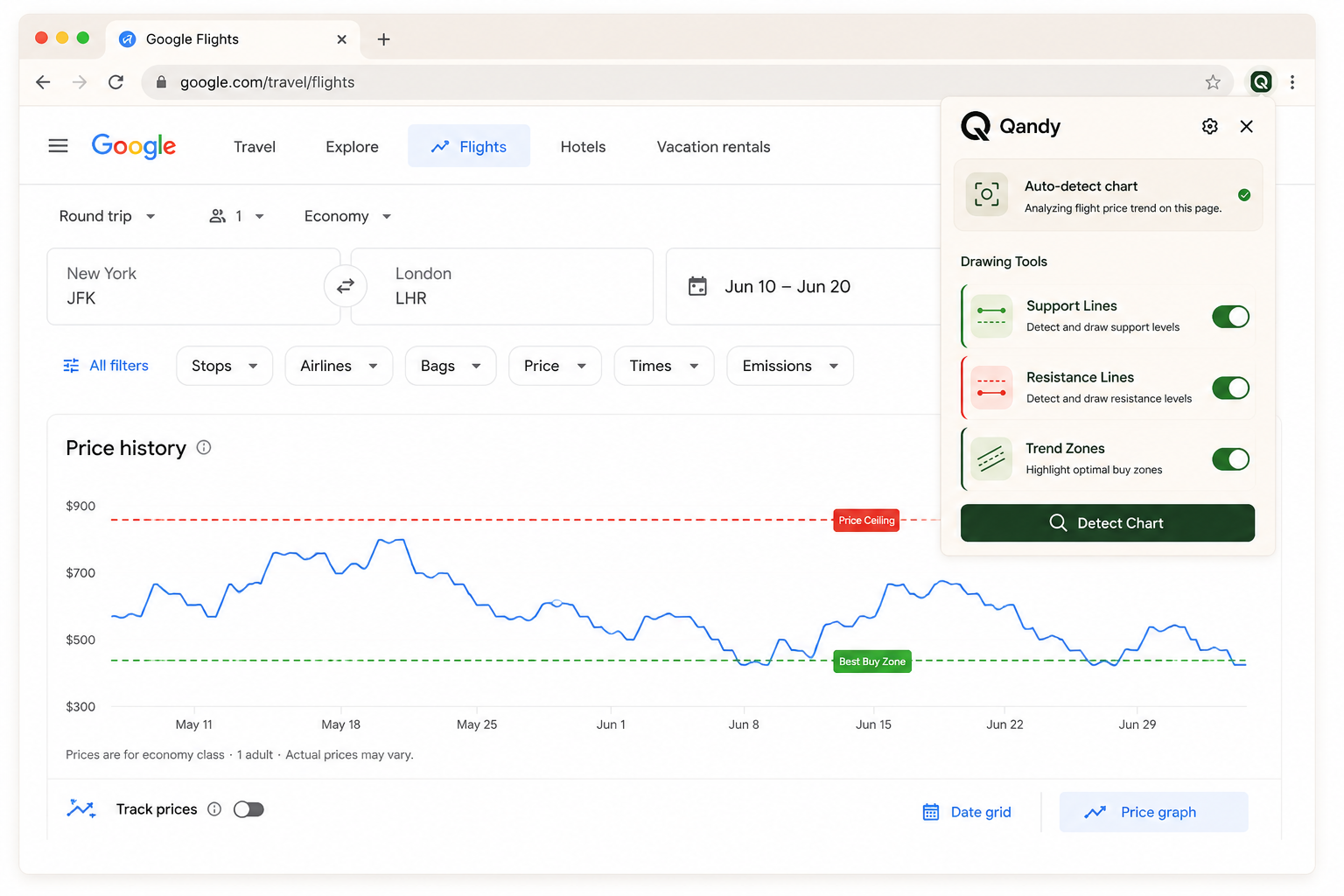Click the browser forward arrow
Viewport: 1344px width, 896px height.
pyautogui.click(x=80, y=82)
